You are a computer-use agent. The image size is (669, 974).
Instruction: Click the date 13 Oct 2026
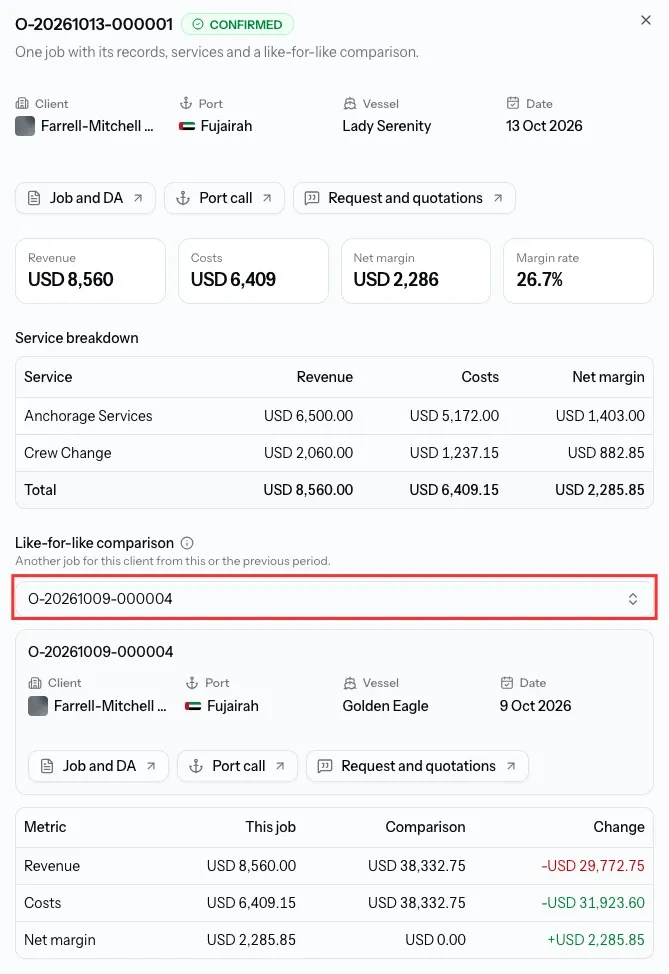click(544, 126)
